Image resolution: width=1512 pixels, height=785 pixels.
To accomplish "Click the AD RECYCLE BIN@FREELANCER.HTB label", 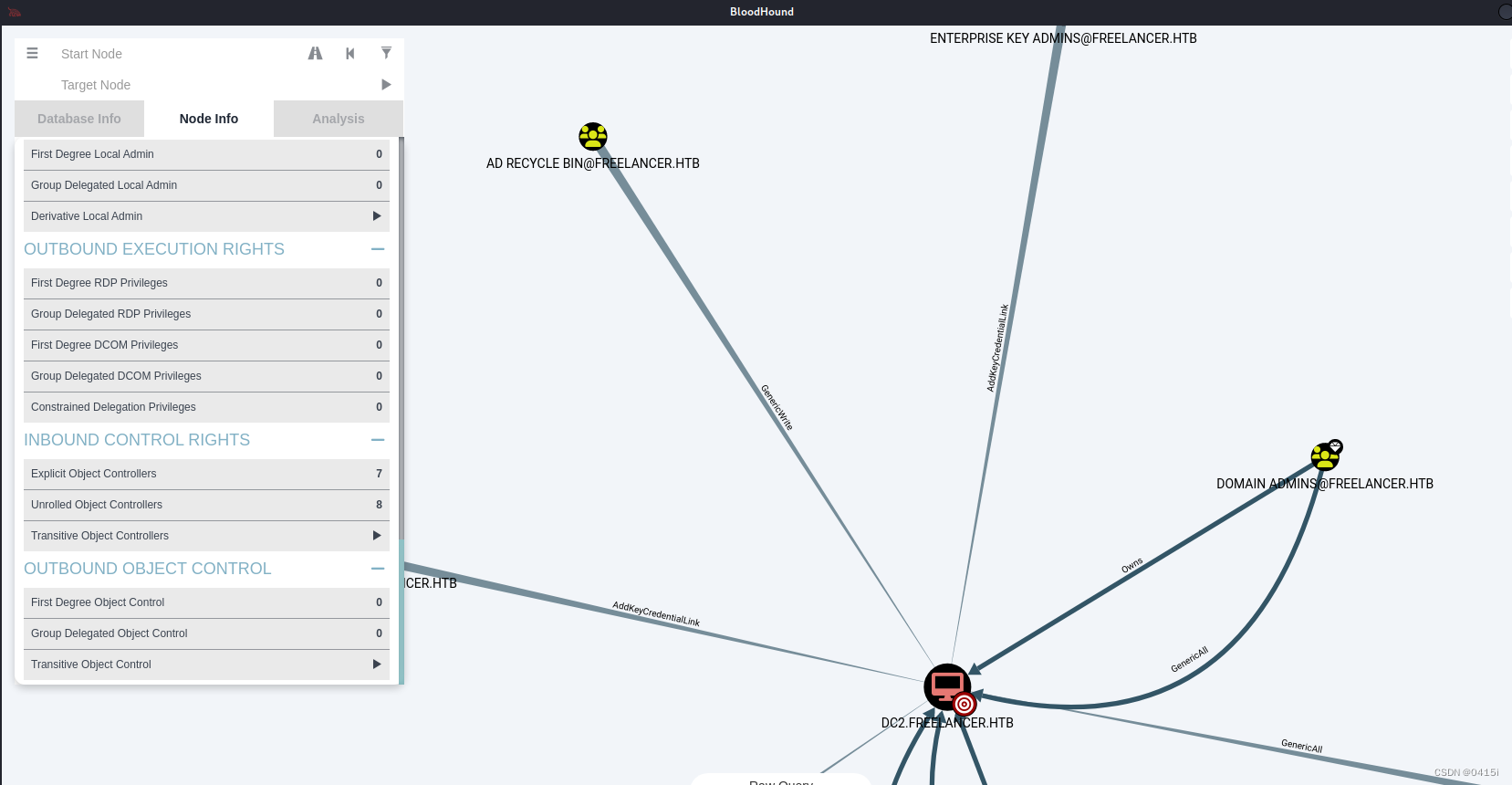I will (x=593, y=163).
